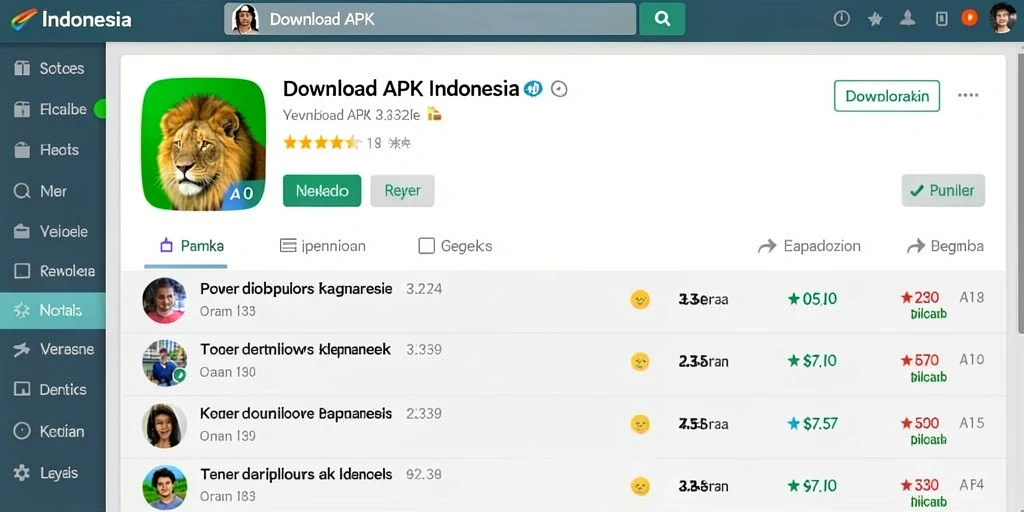This screenshot has width=1024, height=512.
Task: Click the green Nekado button
Action: (x=322, y=191)
